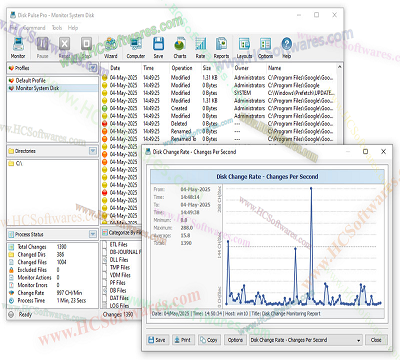
Task: Open the Options icon in main toolbar
Action: click(265, 47)
